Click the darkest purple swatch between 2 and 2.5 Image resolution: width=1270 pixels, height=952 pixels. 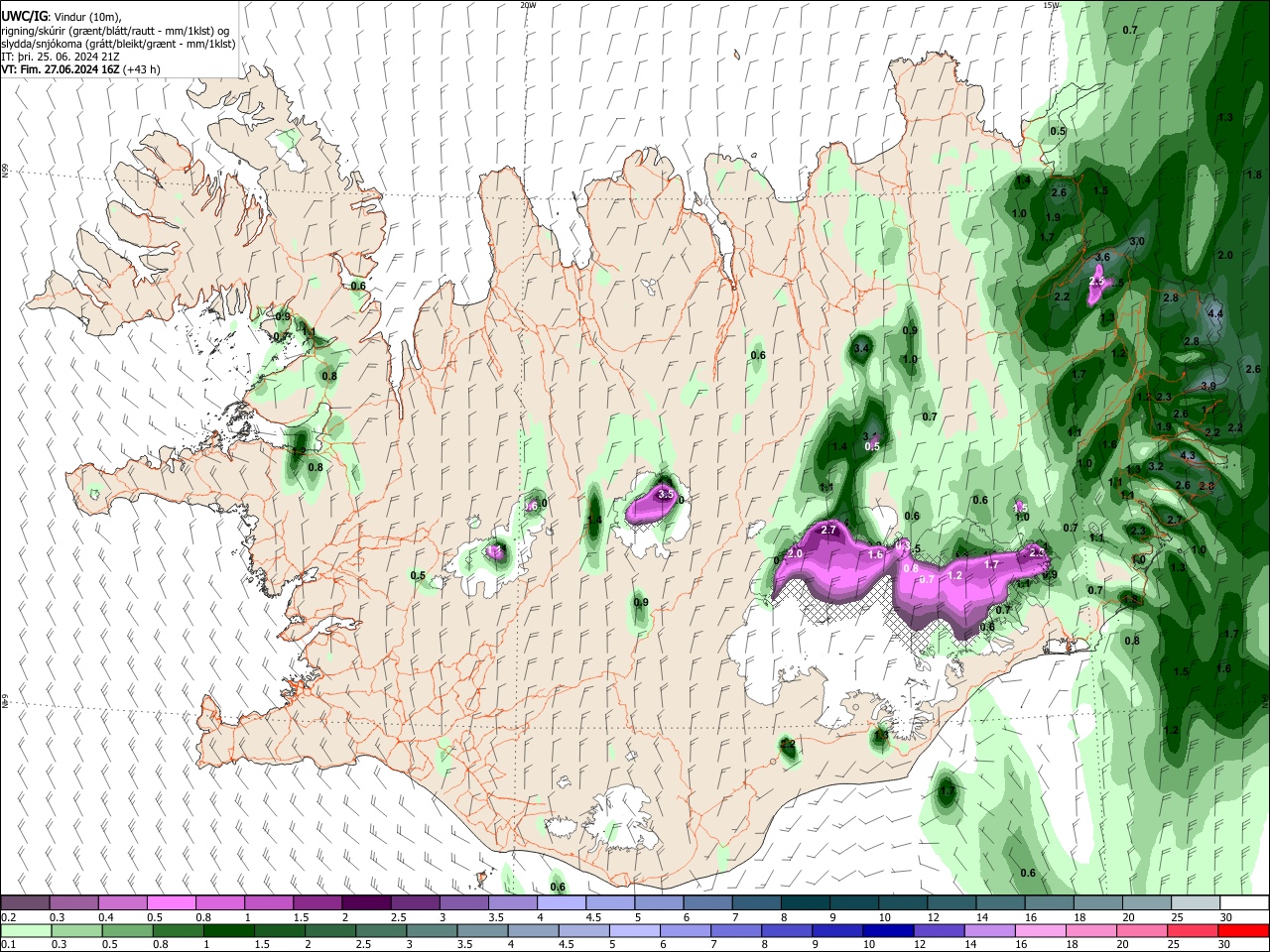(365, 903)
